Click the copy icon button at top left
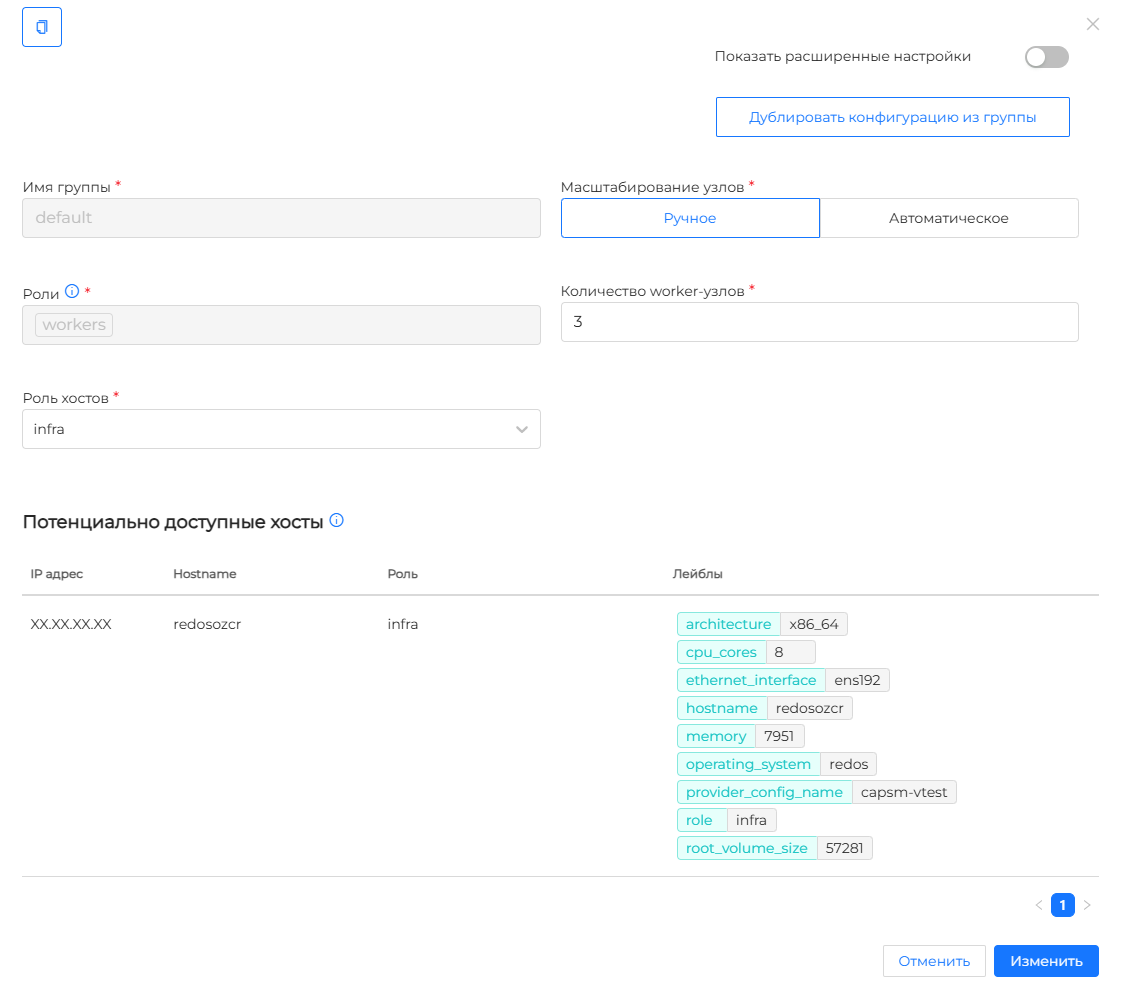Screen dimensions: 1148x992 click(x=42, y=27)
